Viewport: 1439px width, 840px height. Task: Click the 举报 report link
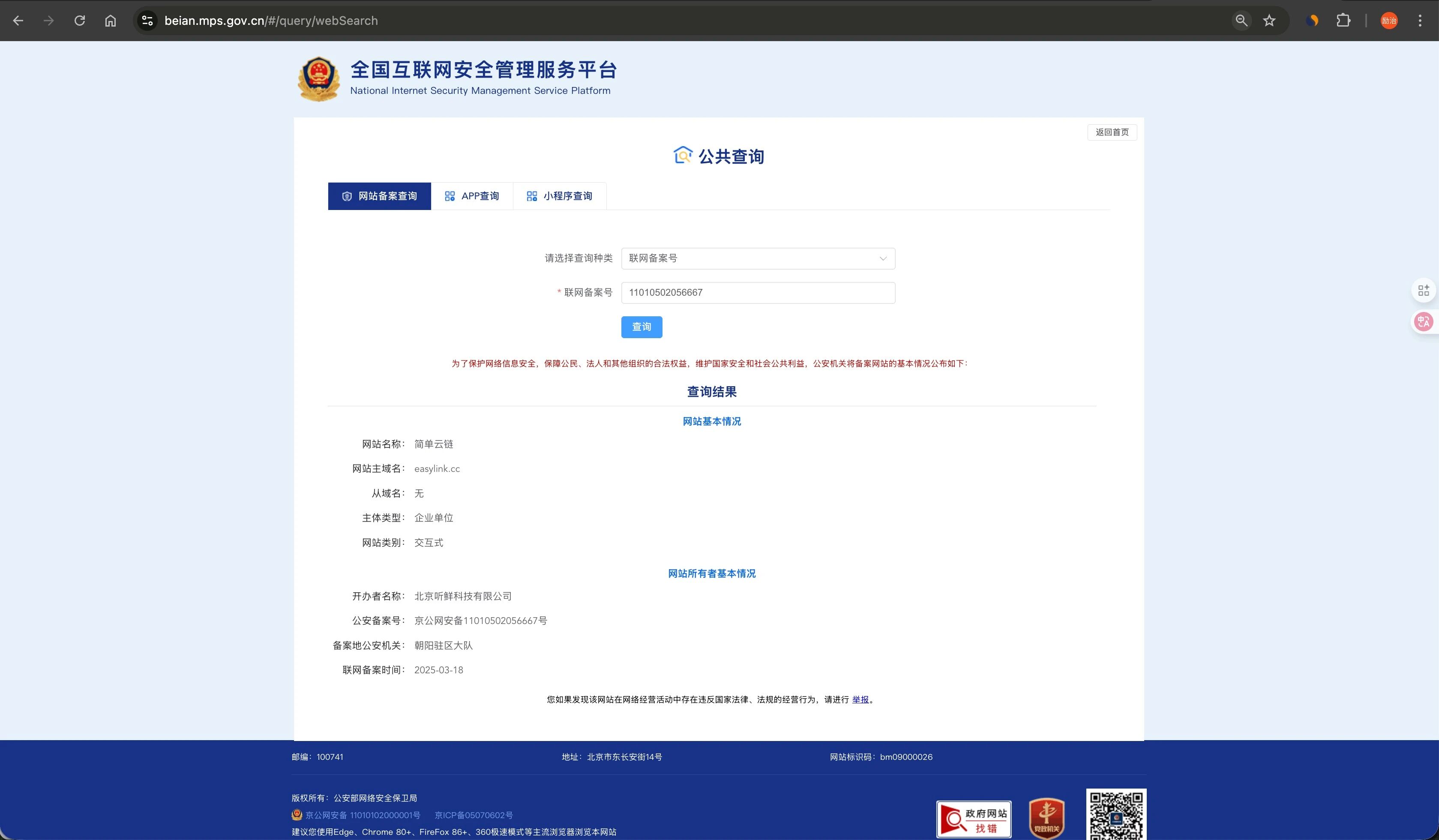coord(860,699)
